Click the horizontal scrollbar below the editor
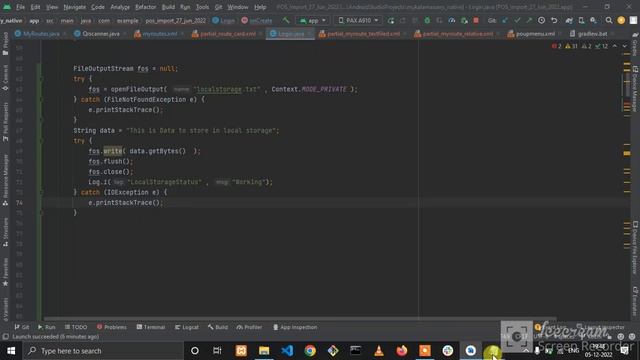This screenshot has height=360, width=640. 300,318
